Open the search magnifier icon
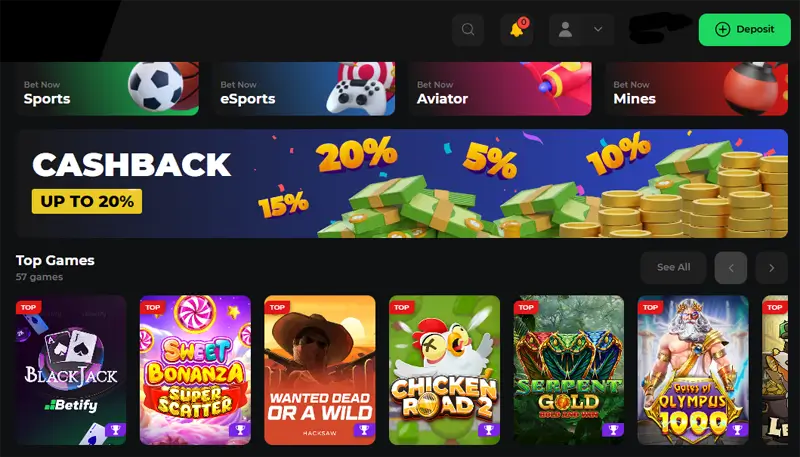This screenshot has width=800, height=457. 468,30
